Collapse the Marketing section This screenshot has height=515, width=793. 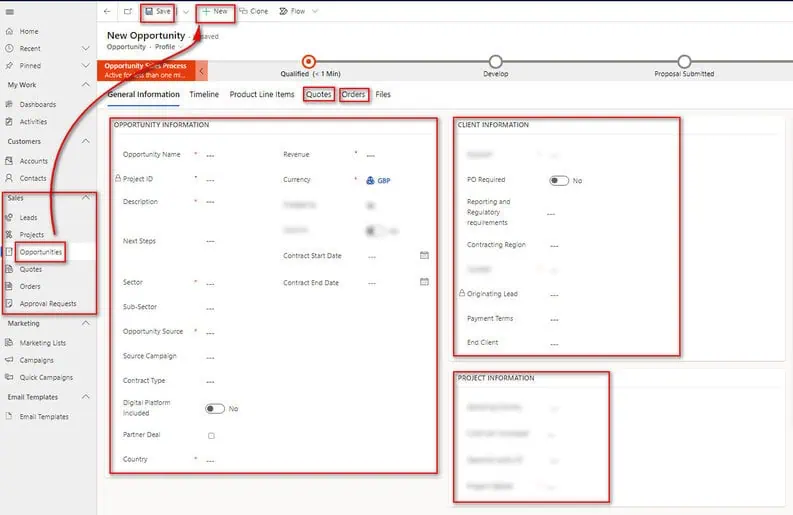[x=85, y=323]
